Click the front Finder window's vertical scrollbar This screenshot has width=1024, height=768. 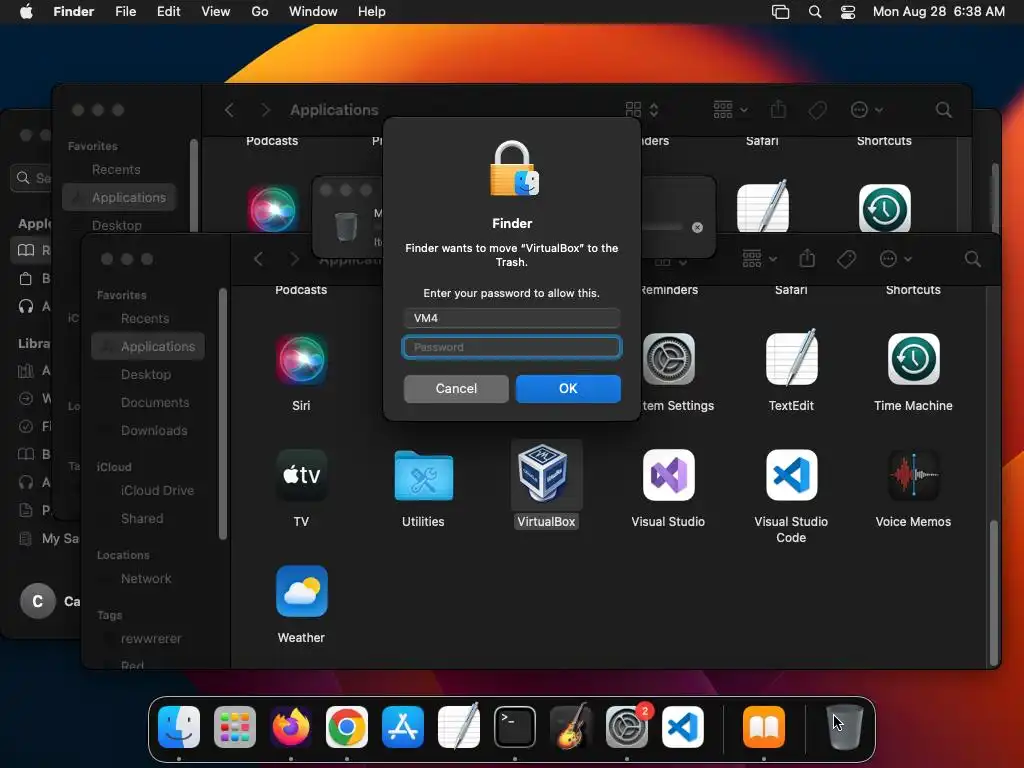[x=993, y=592]
